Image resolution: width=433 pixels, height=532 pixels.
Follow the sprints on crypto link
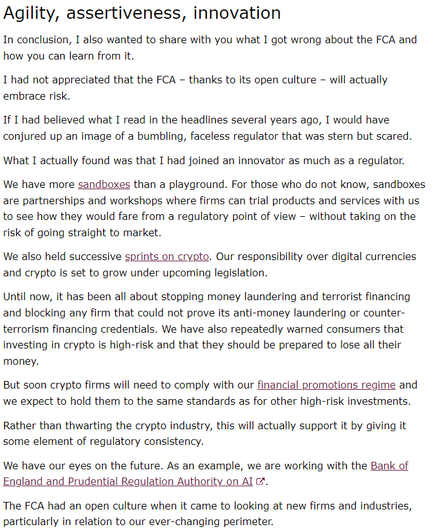[167, 256]
